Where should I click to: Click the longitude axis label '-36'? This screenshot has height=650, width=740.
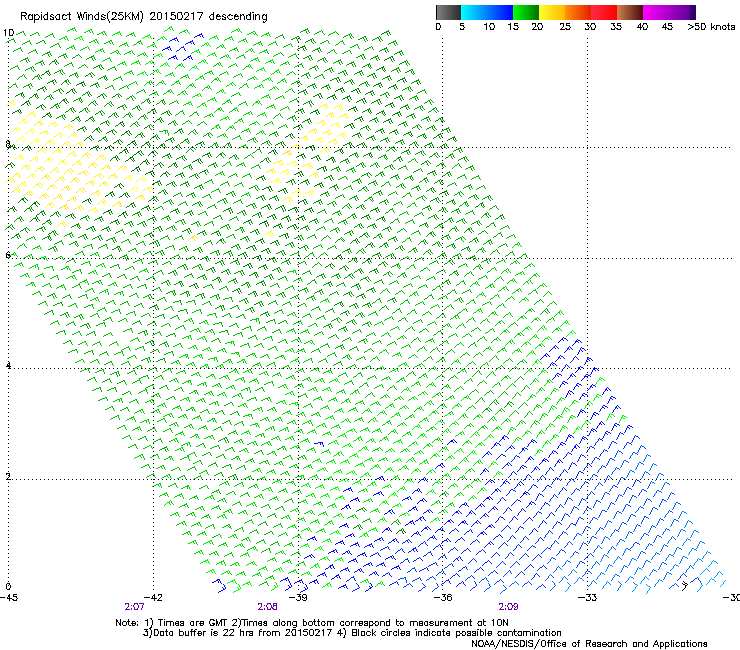tap(443, 598)
